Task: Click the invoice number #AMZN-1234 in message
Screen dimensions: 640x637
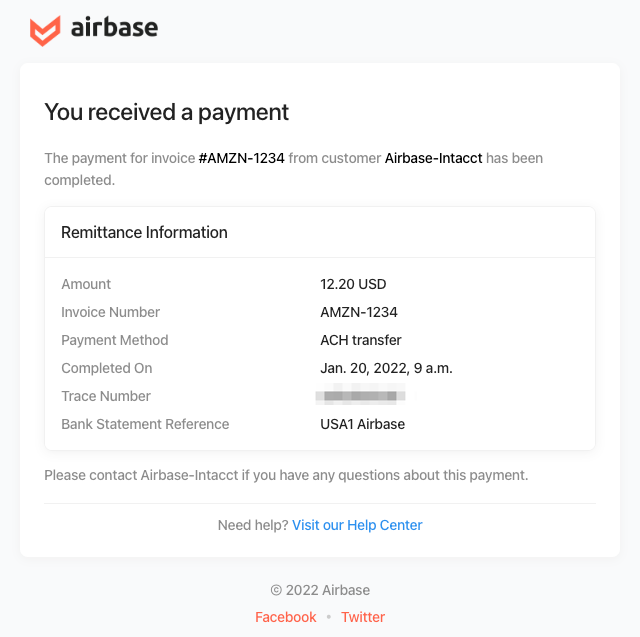Action: tap(242, 158)
